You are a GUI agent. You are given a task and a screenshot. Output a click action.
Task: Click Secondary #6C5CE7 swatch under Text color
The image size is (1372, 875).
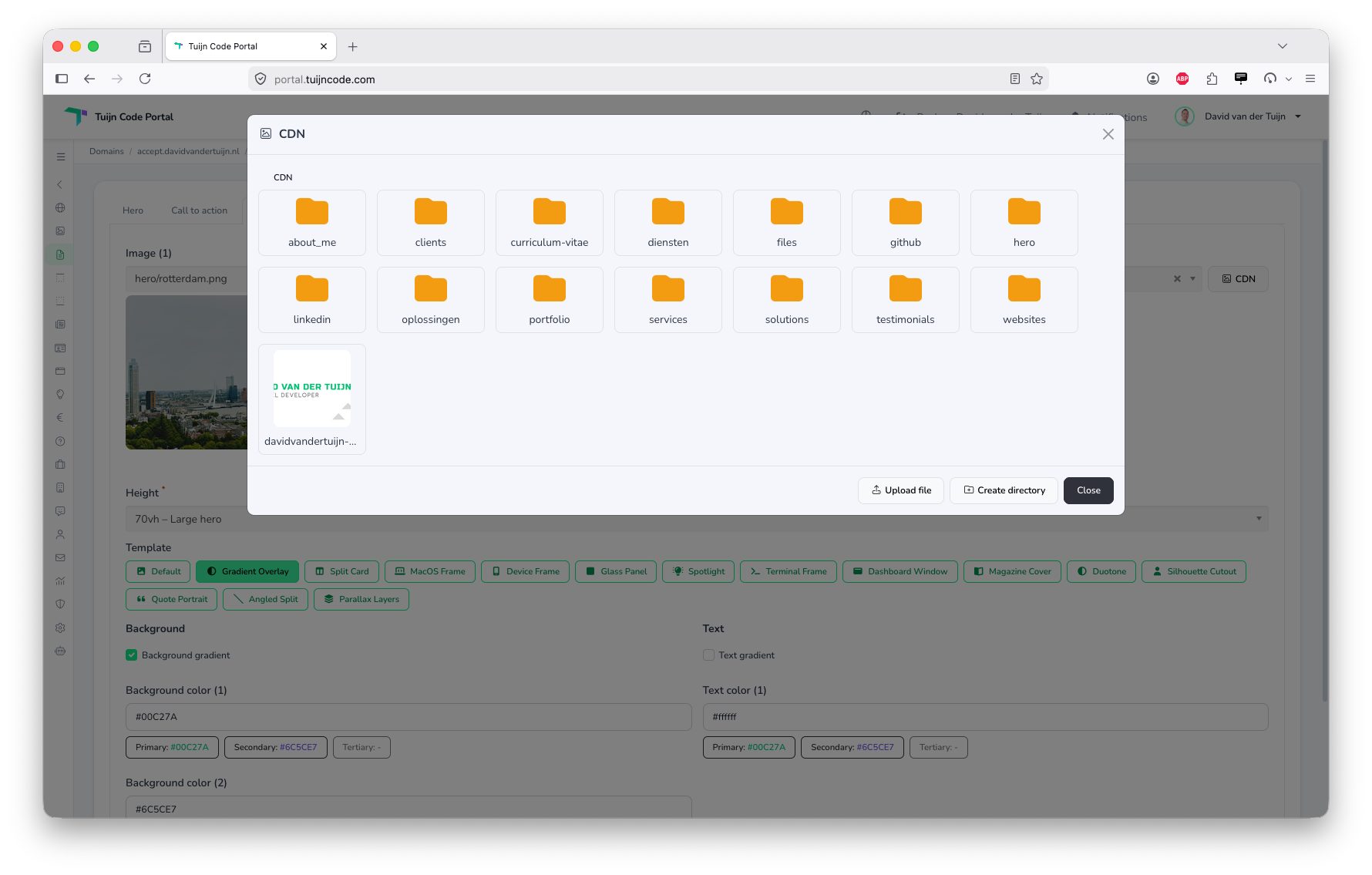point(852,747)
